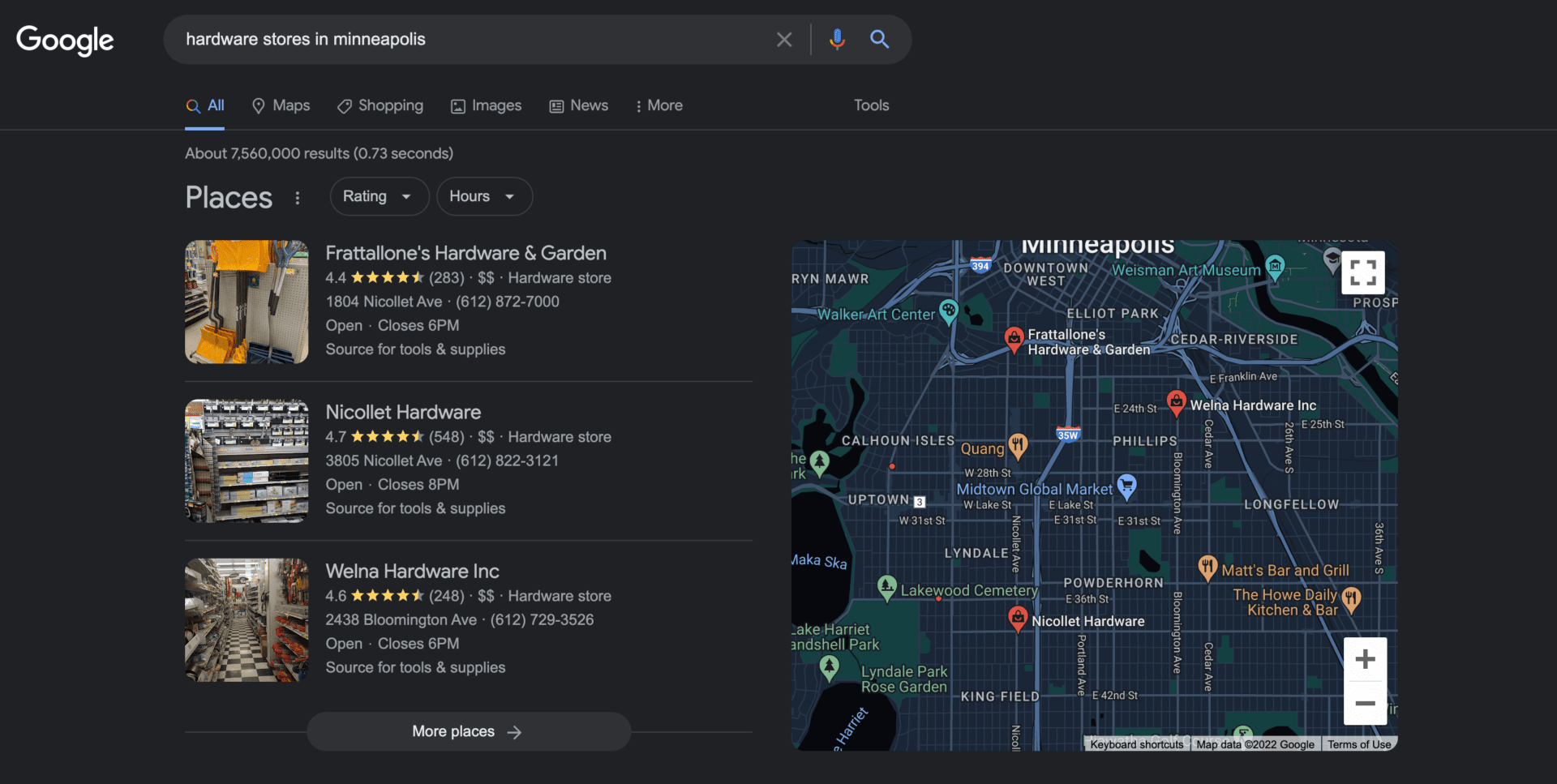Open Places three-dot options menu

click(x=298, y=198)
